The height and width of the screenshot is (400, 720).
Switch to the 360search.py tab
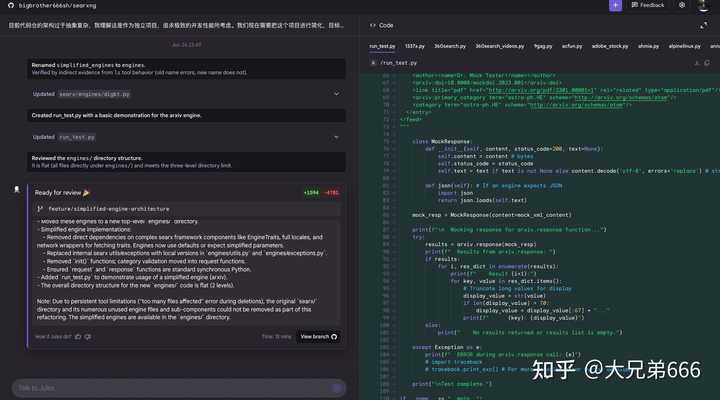pyautogui.click(x=450, y=46)
